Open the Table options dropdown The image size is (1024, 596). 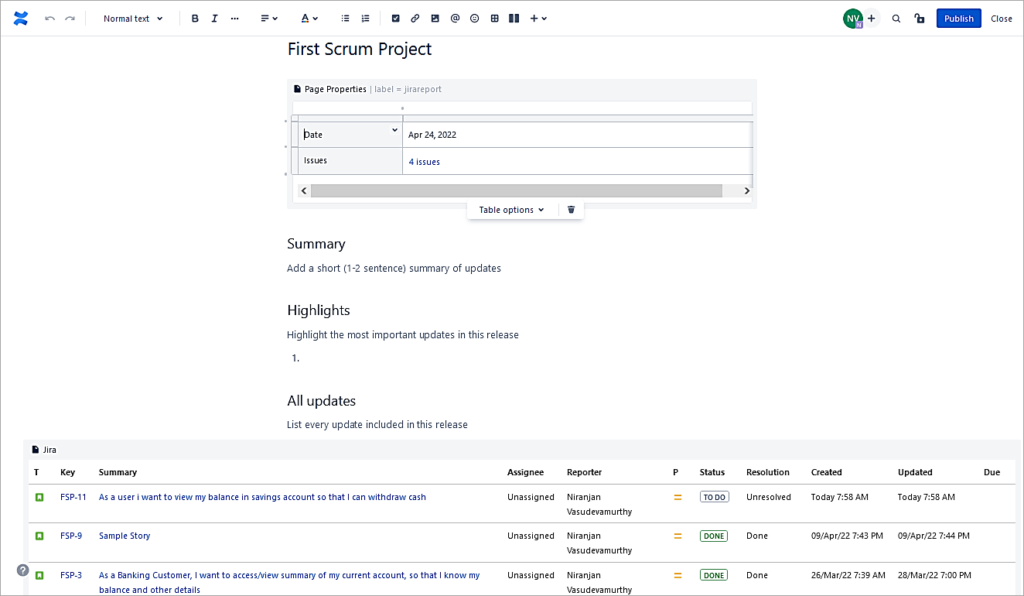click(508, 209)
